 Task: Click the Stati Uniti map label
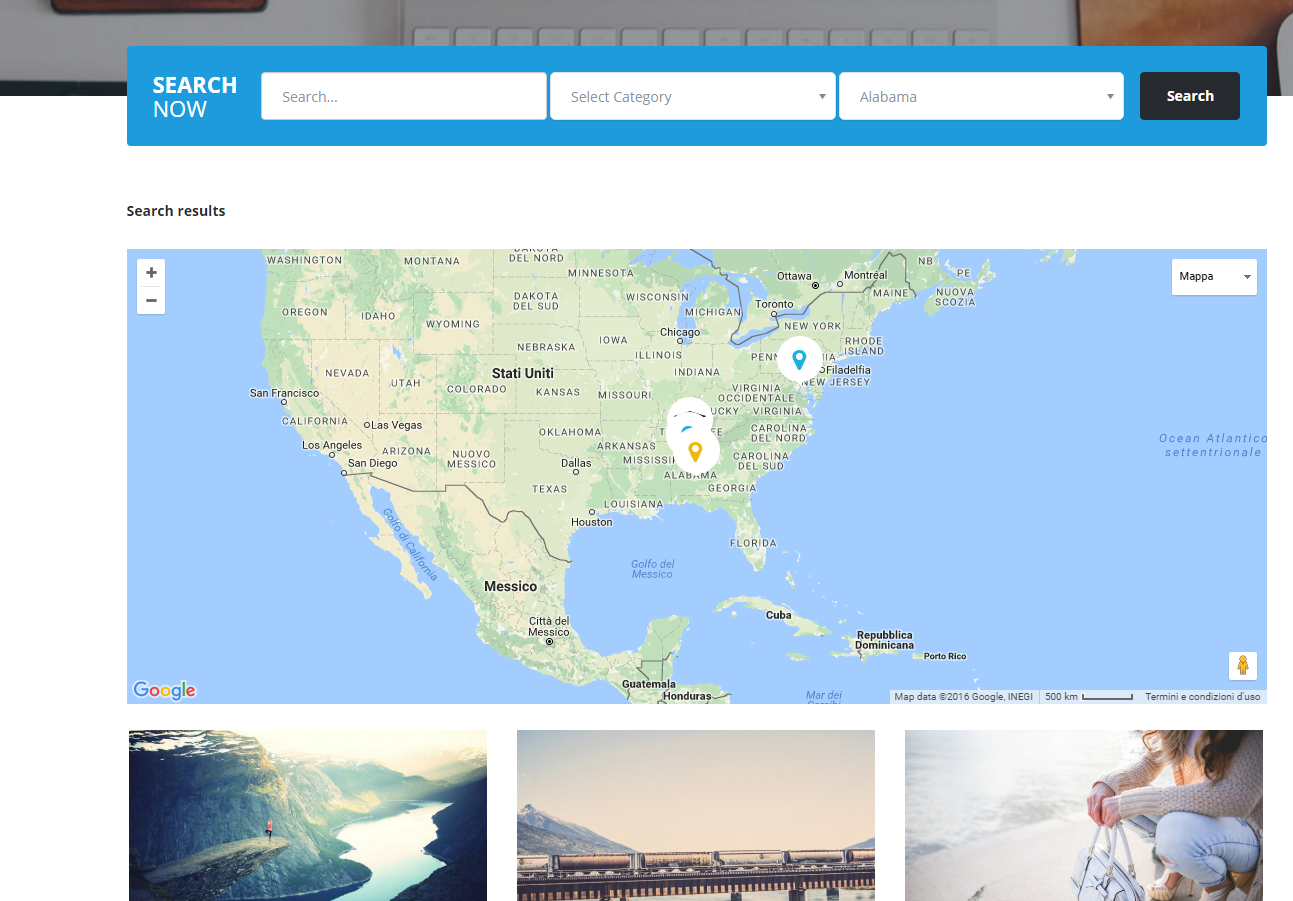(522, 373)
